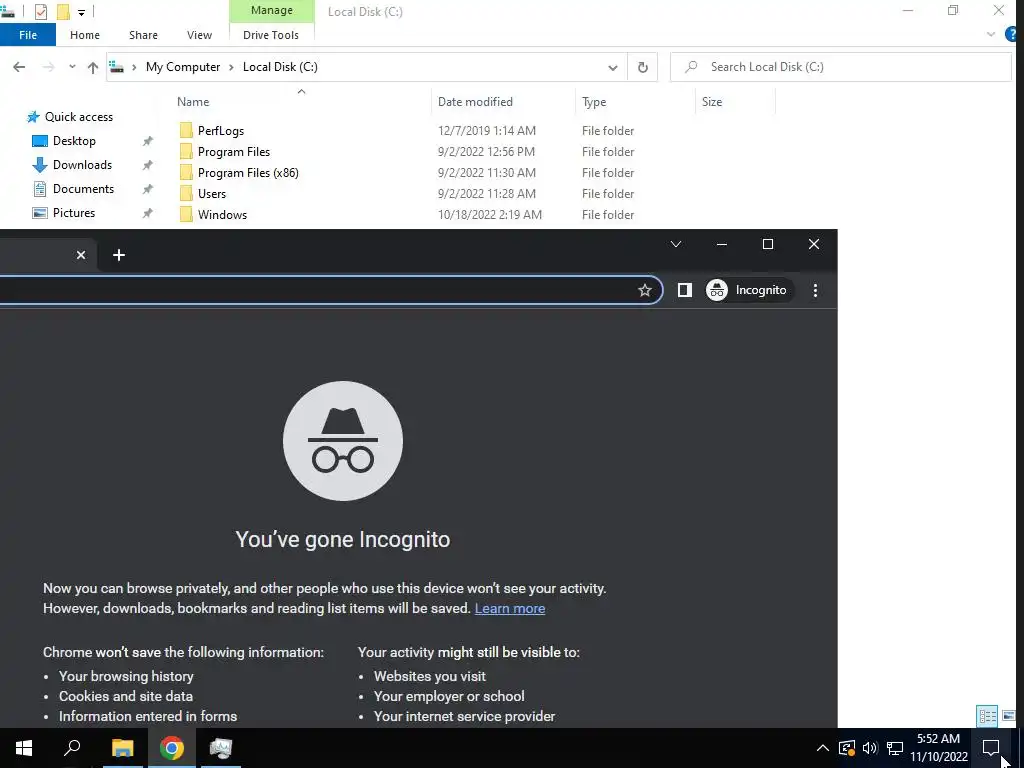This screenshot has width=1024, height=768.
Task: Open the taskbar clock and date
Action: (x=939, y=748)
